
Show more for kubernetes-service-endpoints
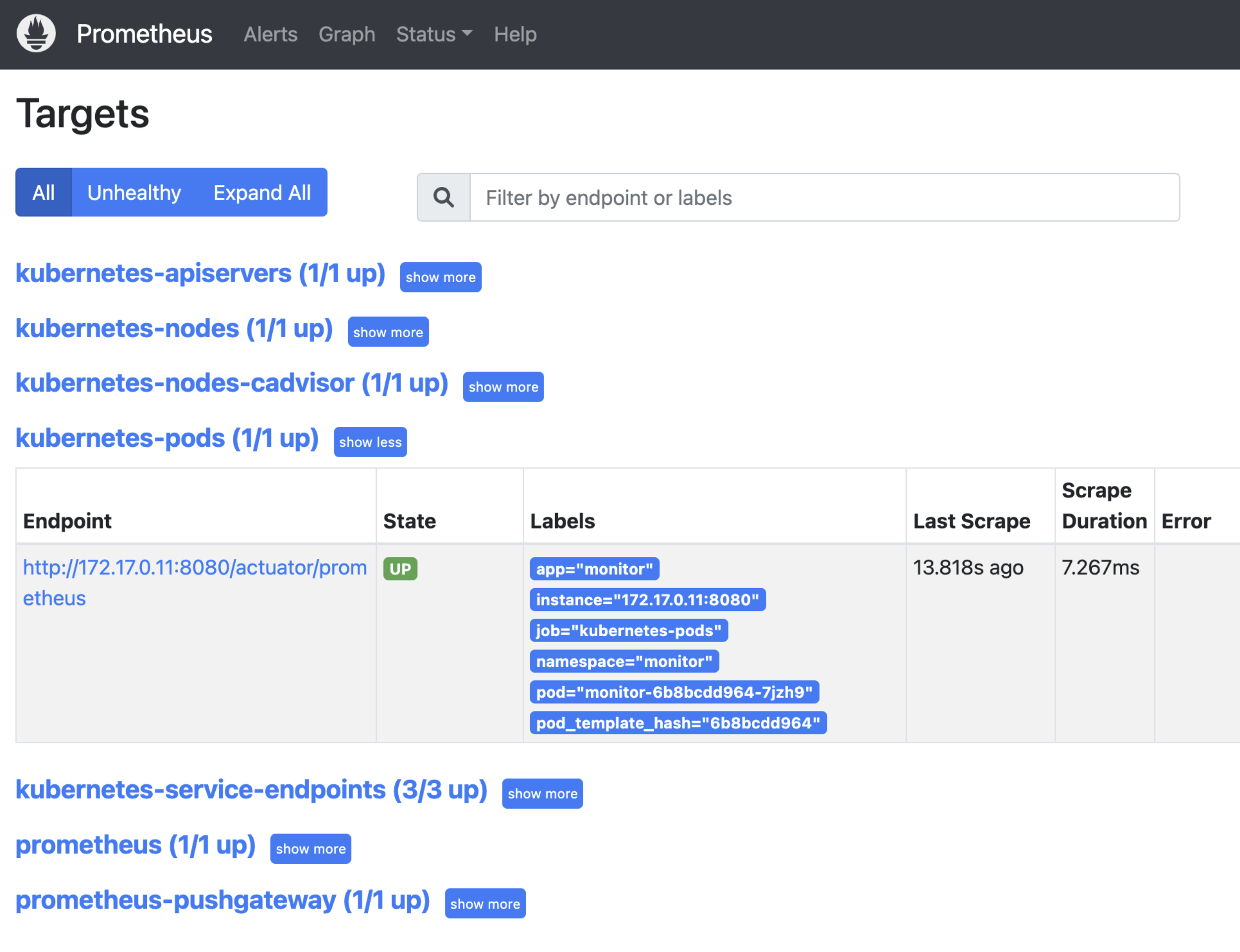(542, 793)
